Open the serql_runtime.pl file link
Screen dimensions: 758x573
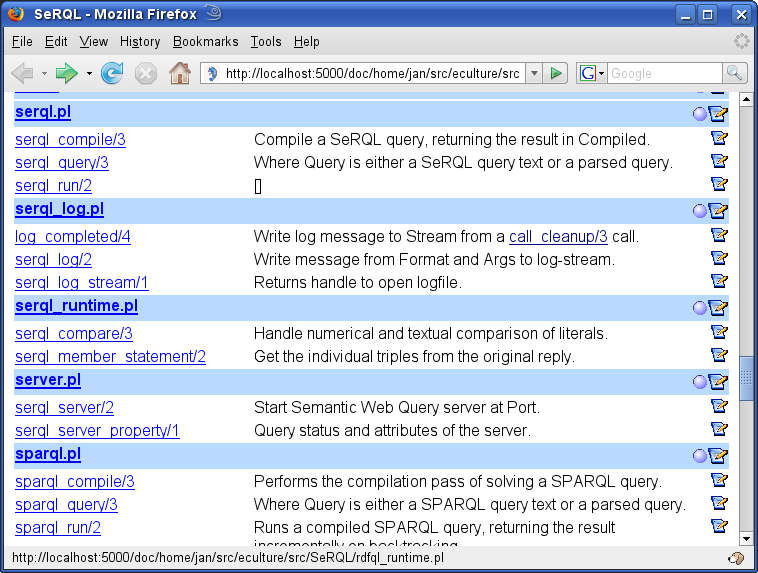pos(76,306)
